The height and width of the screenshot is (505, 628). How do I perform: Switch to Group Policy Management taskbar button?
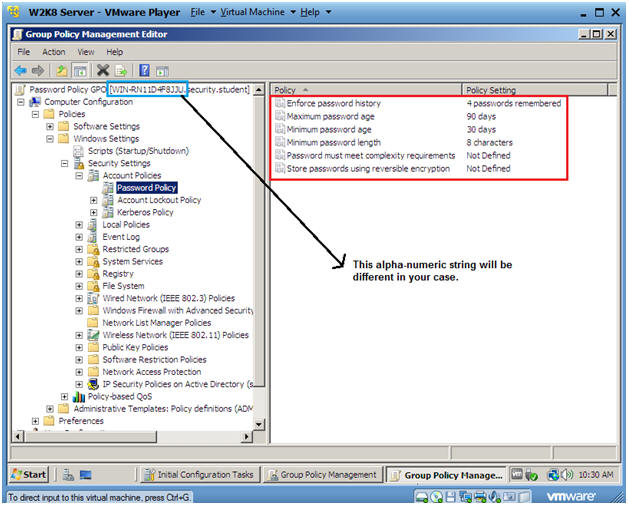point(322,475)
